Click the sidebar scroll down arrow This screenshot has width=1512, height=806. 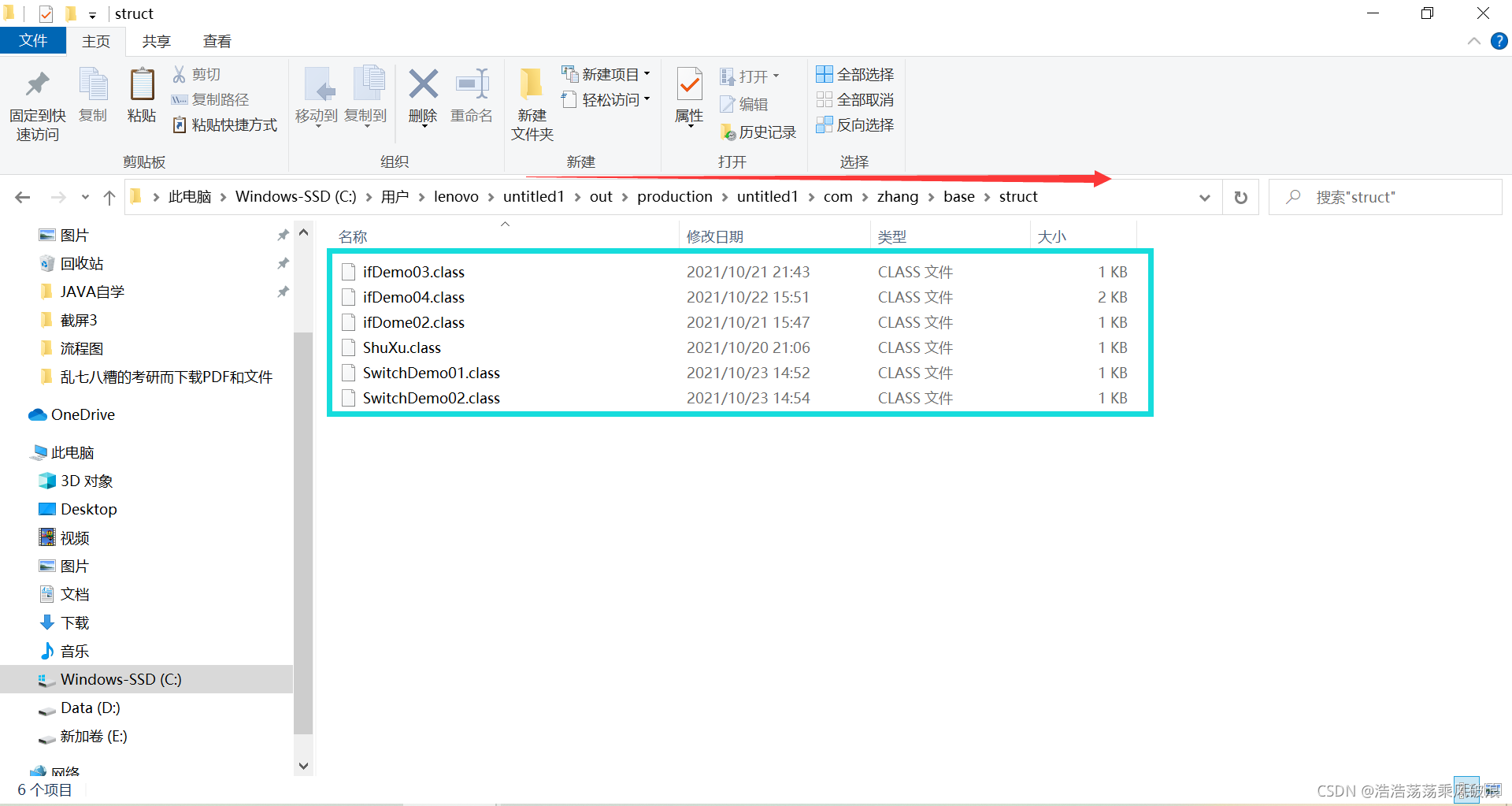(303, 766)
